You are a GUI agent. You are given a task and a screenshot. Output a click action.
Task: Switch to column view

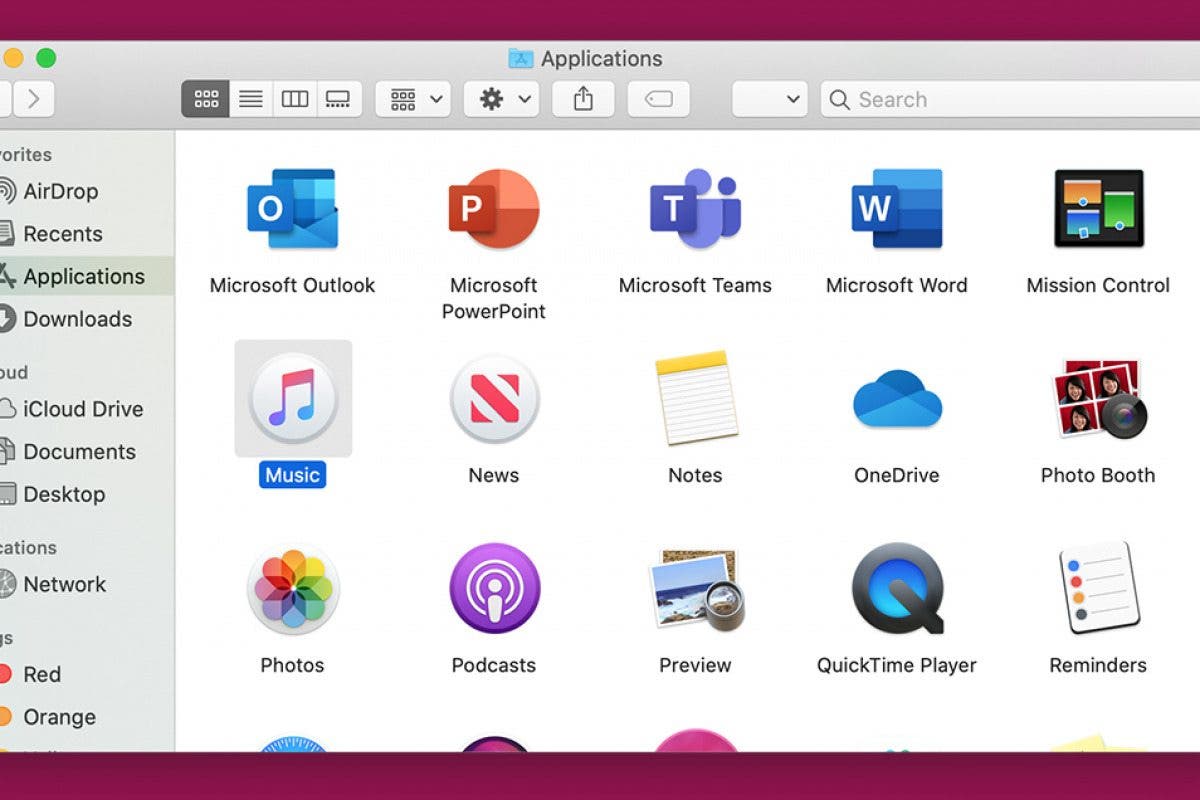coord(295,99)
